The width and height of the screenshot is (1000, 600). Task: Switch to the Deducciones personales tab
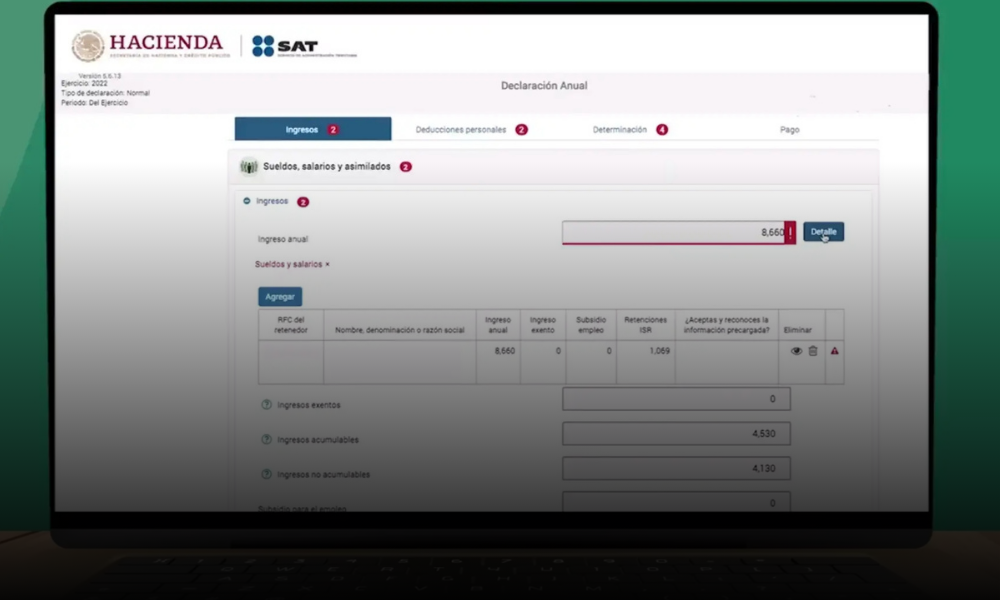[x=461, y=130]
